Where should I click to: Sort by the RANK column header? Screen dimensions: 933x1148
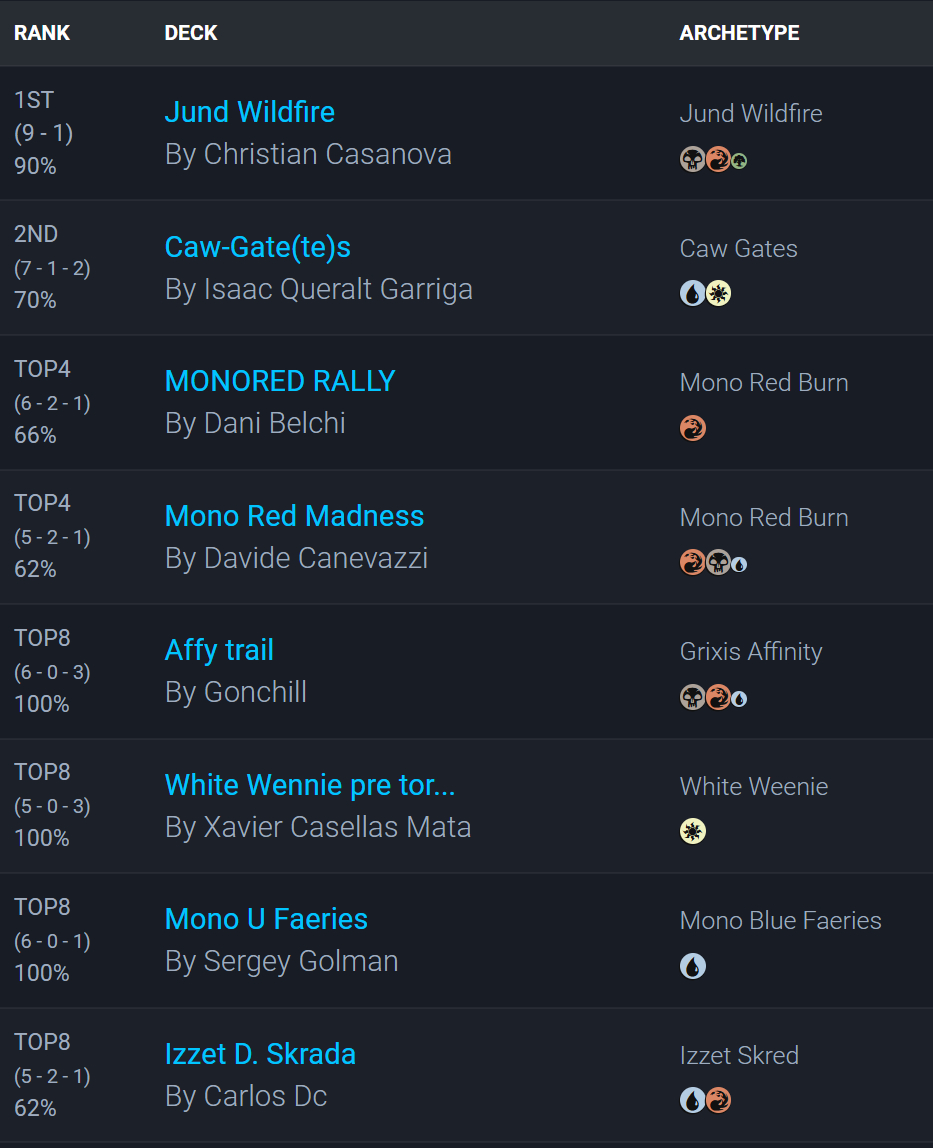tap(42, 33)
